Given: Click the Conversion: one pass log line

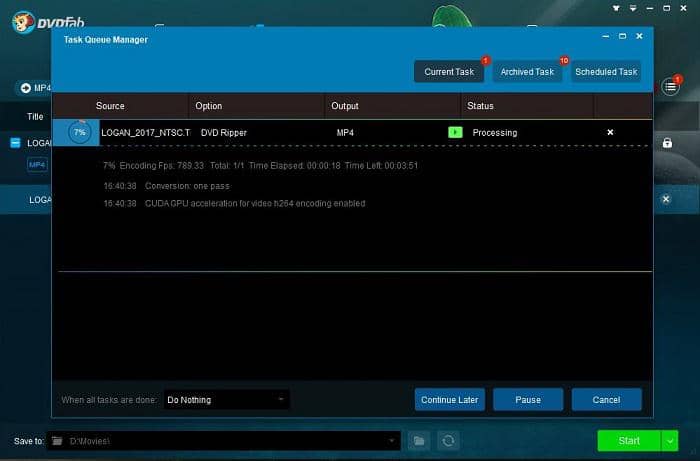Looking at the screenshot, I should [x=167, y=186].
